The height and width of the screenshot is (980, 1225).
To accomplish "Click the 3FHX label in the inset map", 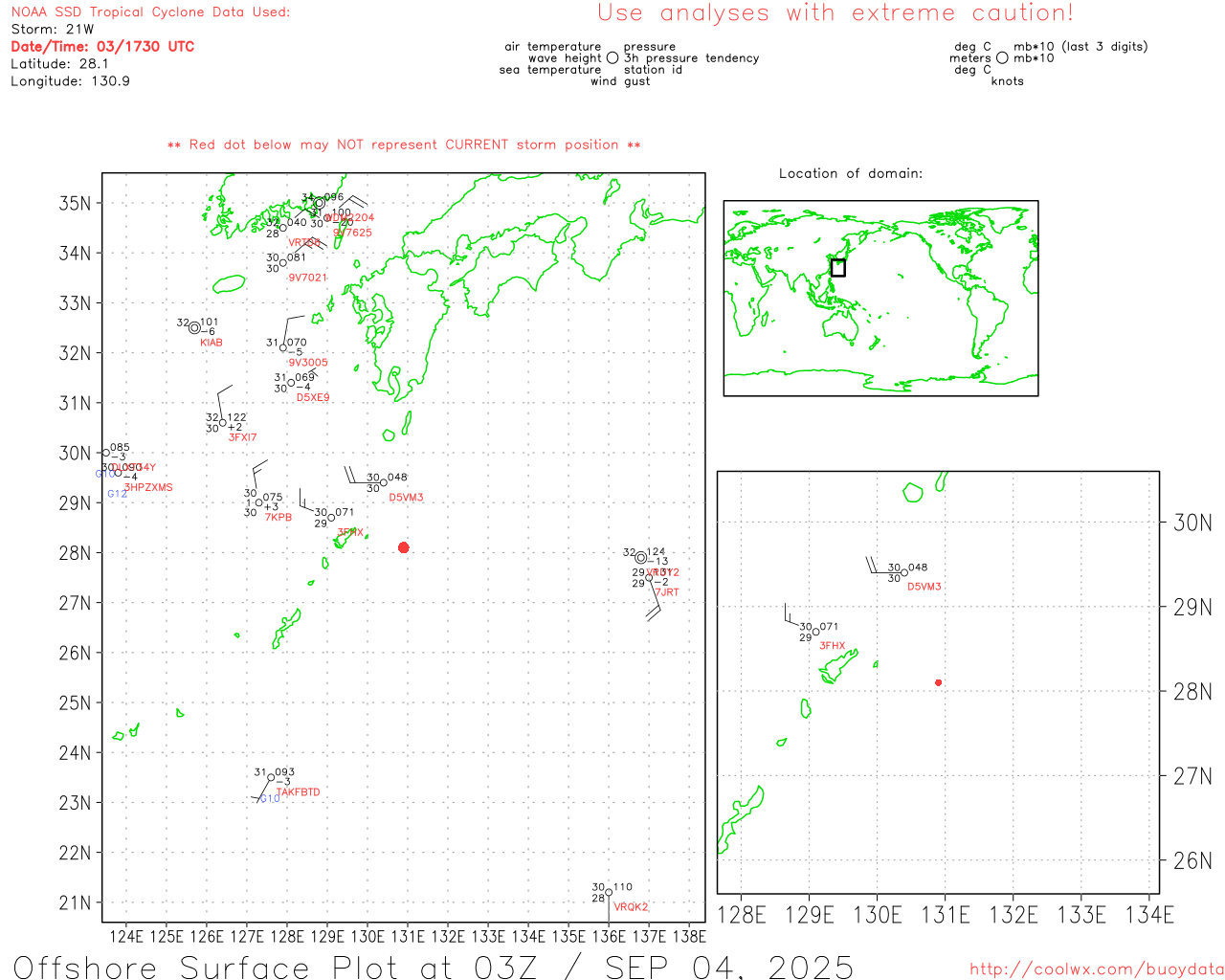I will [833, 646].
